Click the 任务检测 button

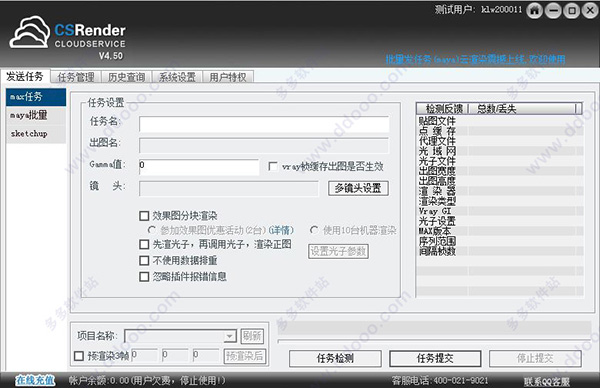(x=335, y=359)
